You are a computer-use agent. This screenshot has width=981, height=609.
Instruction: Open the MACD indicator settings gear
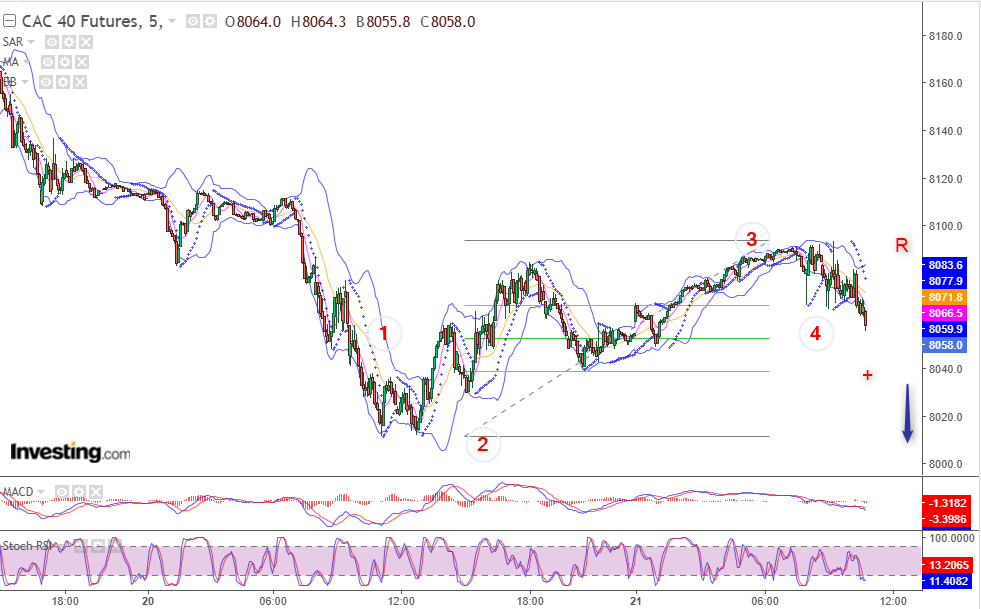point(79,492)
